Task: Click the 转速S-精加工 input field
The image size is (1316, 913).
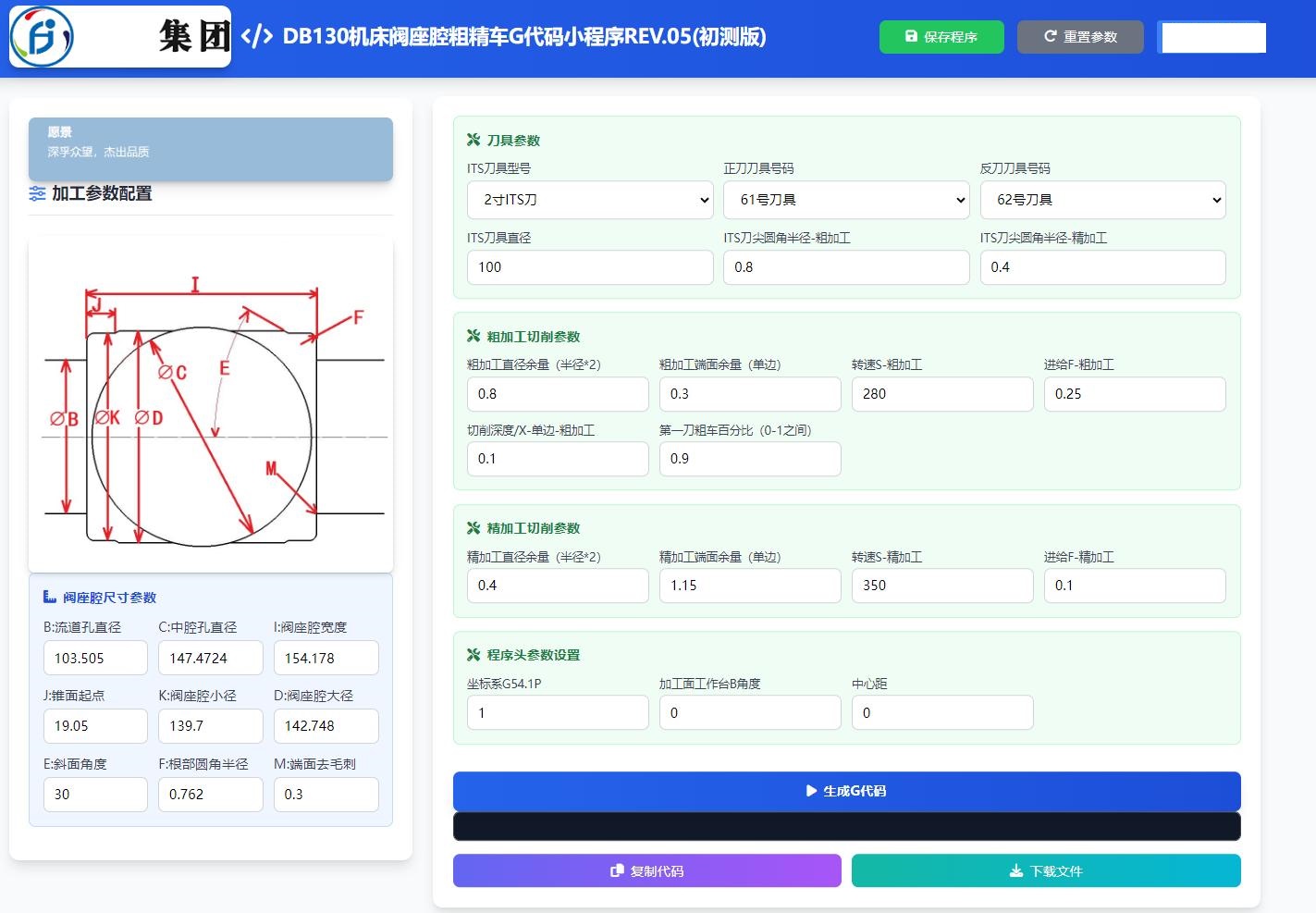Action: (x=942, y=586)
